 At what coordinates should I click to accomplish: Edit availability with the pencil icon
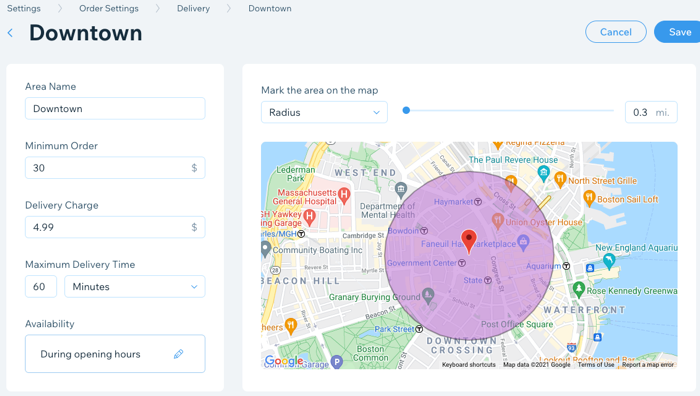coord(179,354)
